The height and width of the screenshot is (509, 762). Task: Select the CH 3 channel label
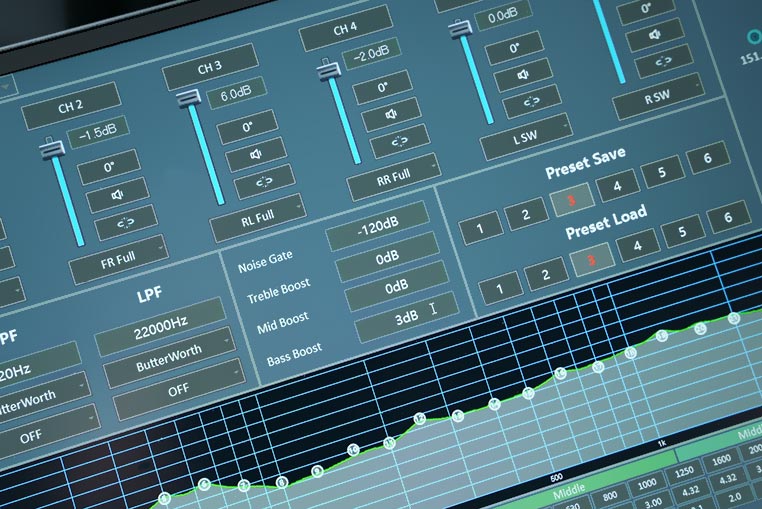[210, 67]
